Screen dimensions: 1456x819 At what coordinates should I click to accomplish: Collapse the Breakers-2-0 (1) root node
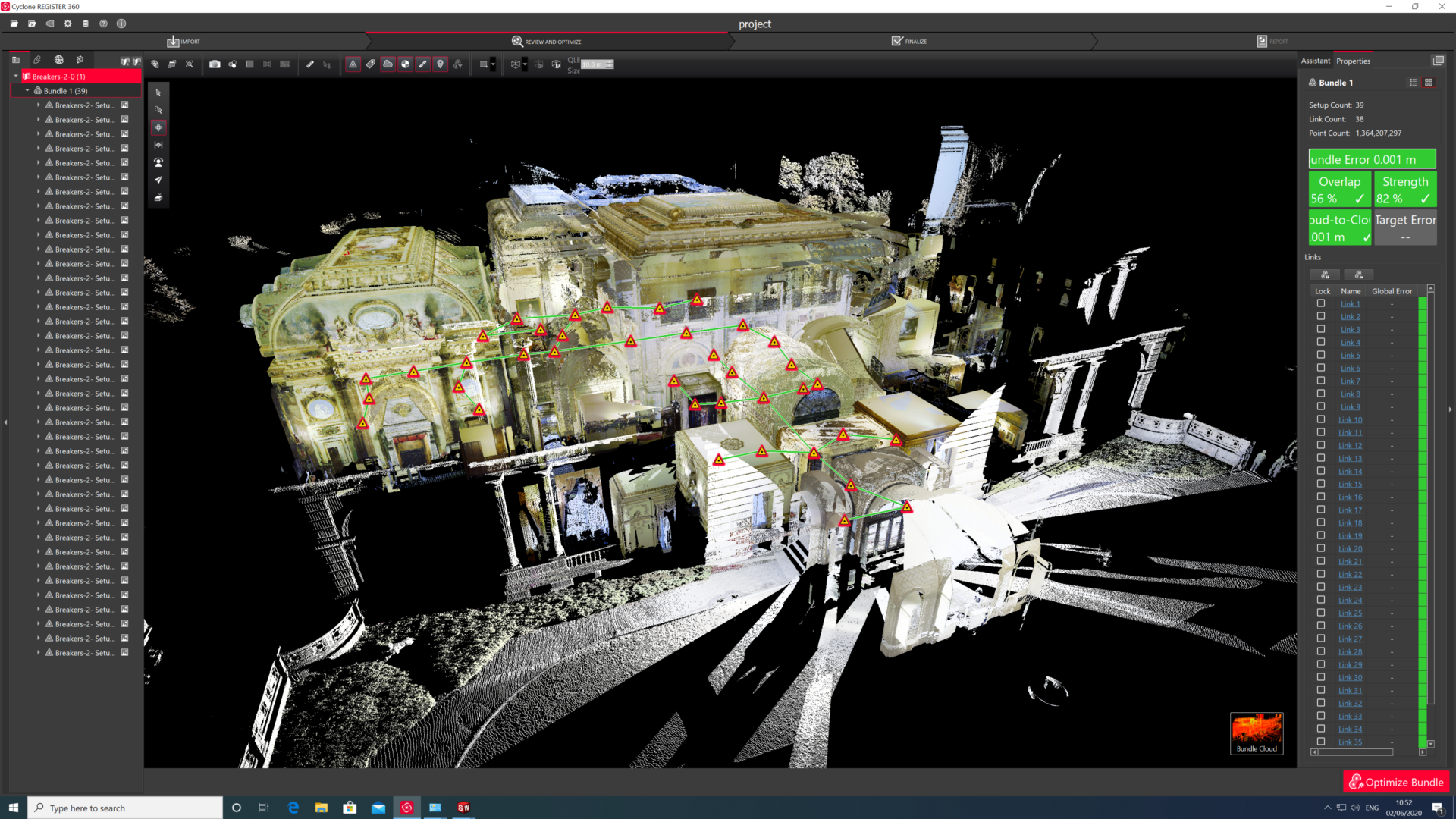coord(16,76)
